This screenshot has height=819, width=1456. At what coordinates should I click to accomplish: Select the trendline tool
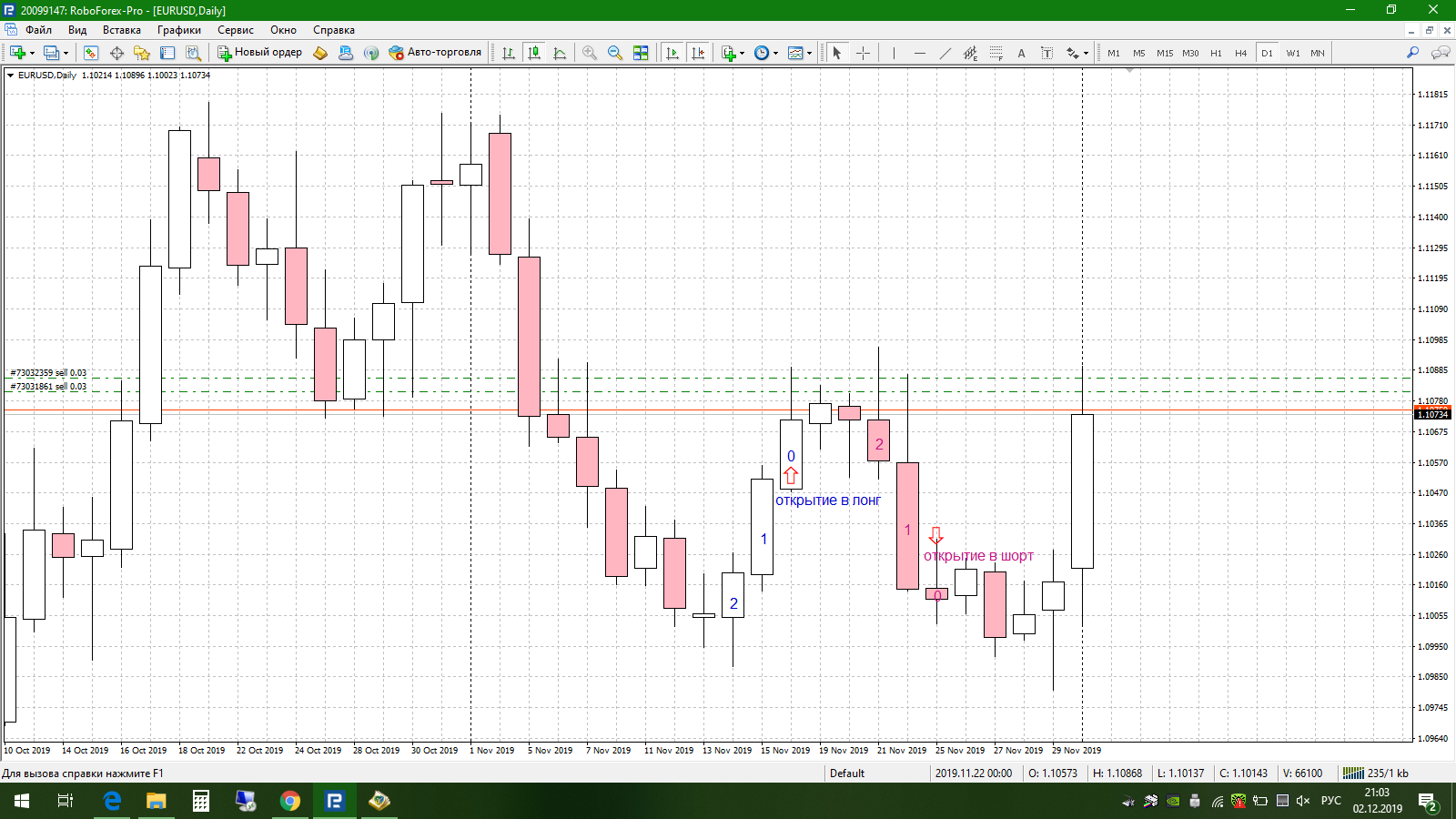coord(945,53)
